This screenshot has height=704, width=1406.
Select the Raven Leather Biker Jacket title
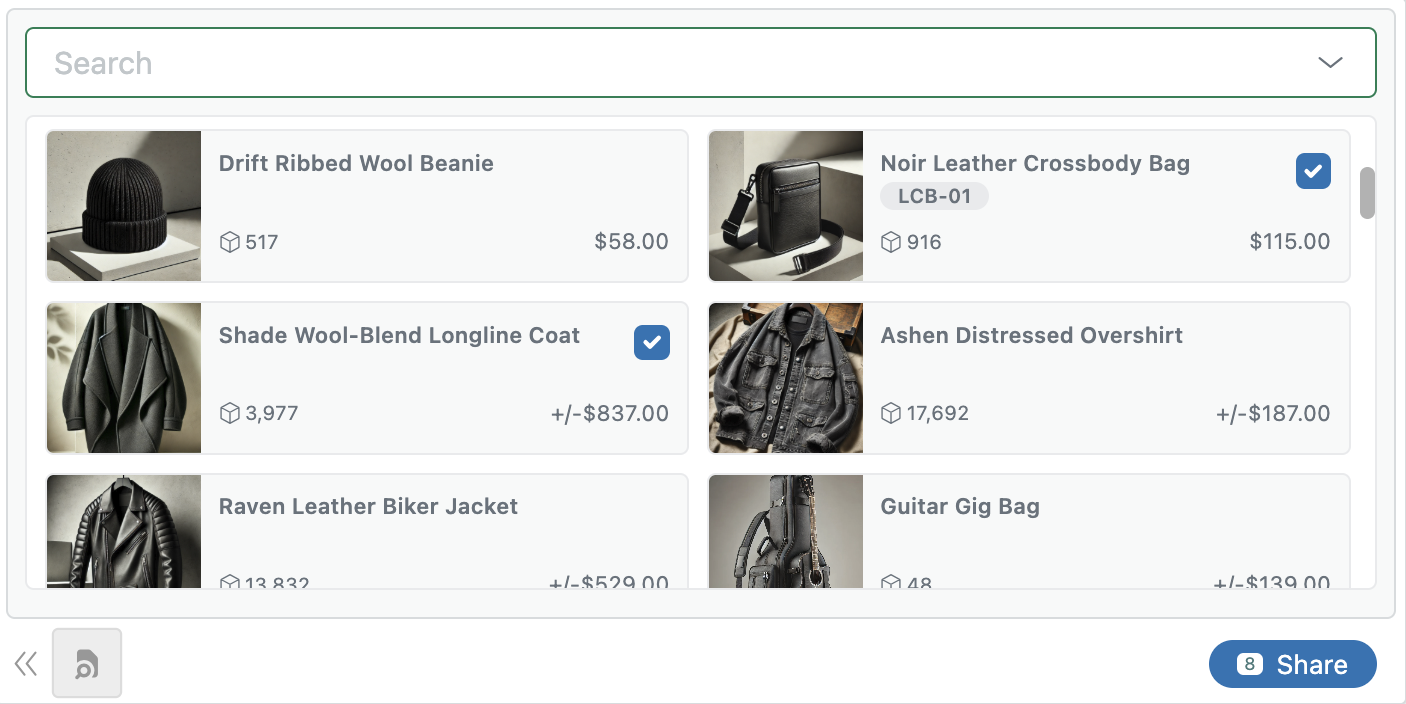pos(368,506)
